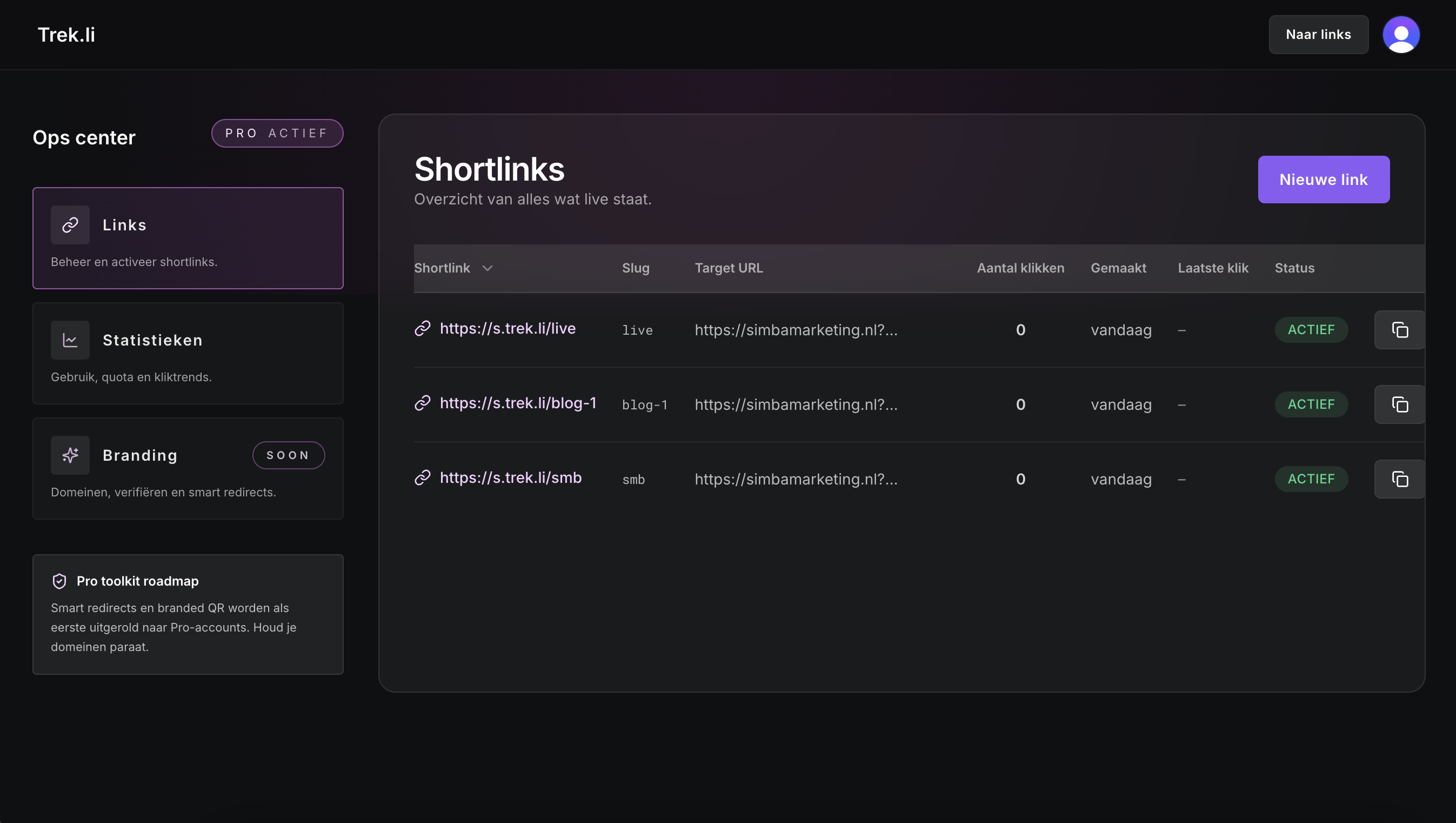Image resolution: width=1456 pixels, height=823 pixels.
Task: Click the Pro toolkit roadmap shield icon
Action: [x=59, y=581]
